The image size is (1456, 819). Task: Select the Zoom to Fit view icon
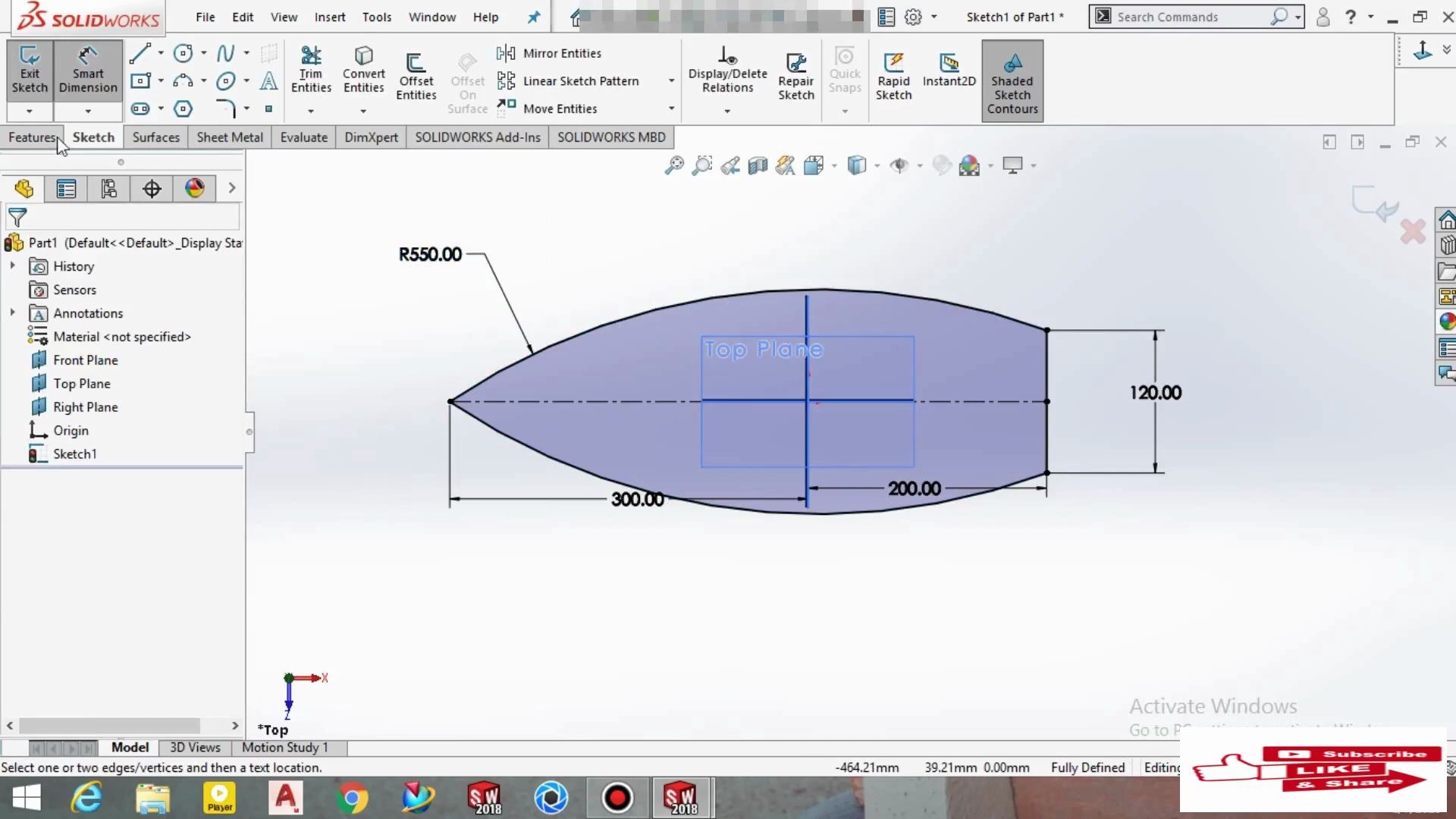[673, 165]
